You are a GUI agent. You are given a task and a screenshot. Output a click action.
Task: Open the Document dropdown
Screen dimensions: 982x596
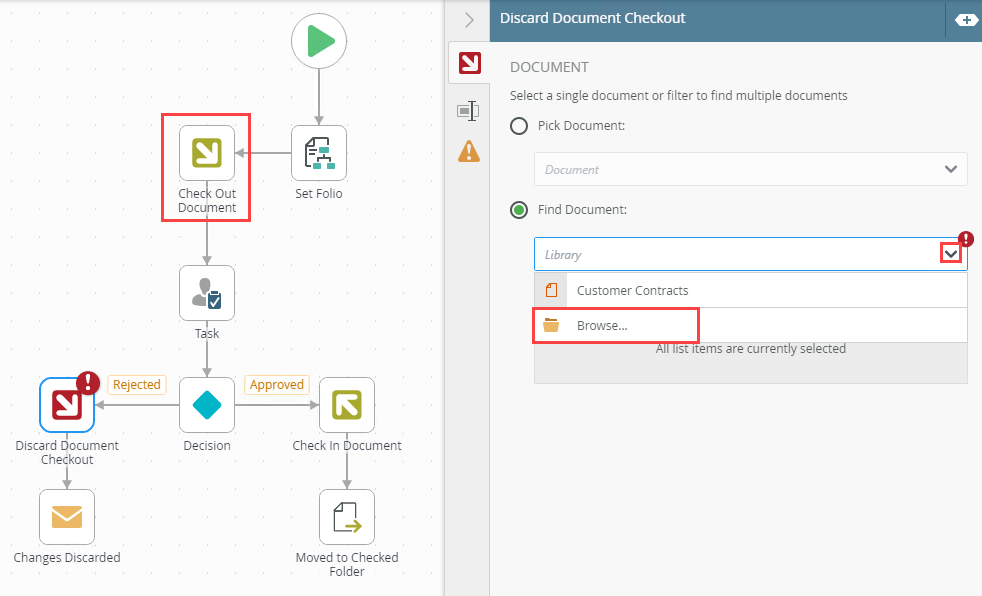(750, 169)
